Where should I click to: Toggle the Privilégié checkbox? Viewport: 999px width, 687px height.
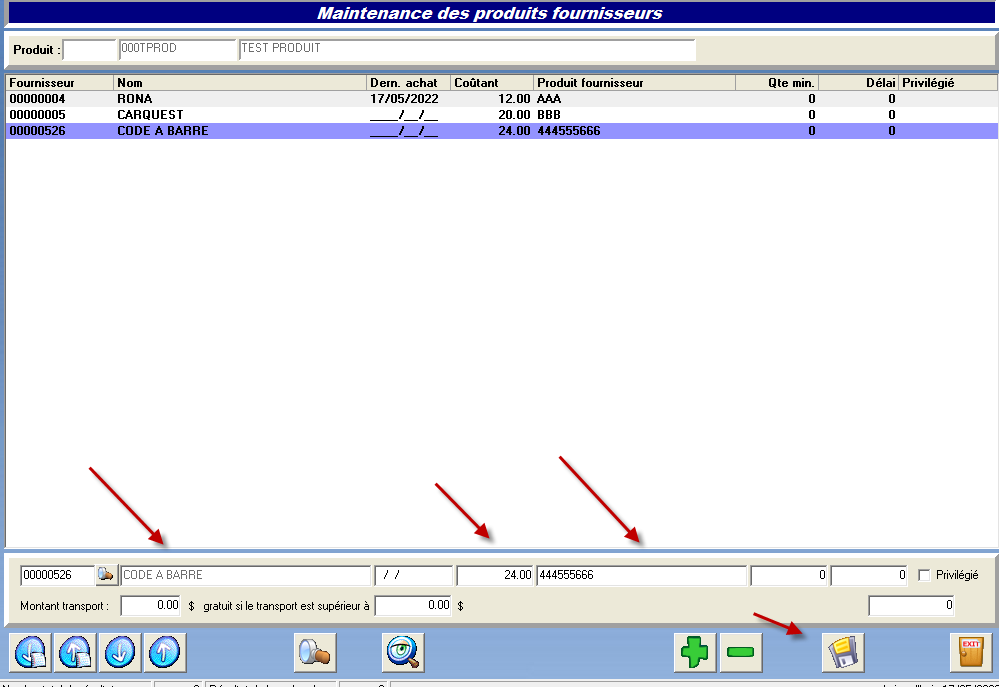pyautogui.click(x=924, y=575)
